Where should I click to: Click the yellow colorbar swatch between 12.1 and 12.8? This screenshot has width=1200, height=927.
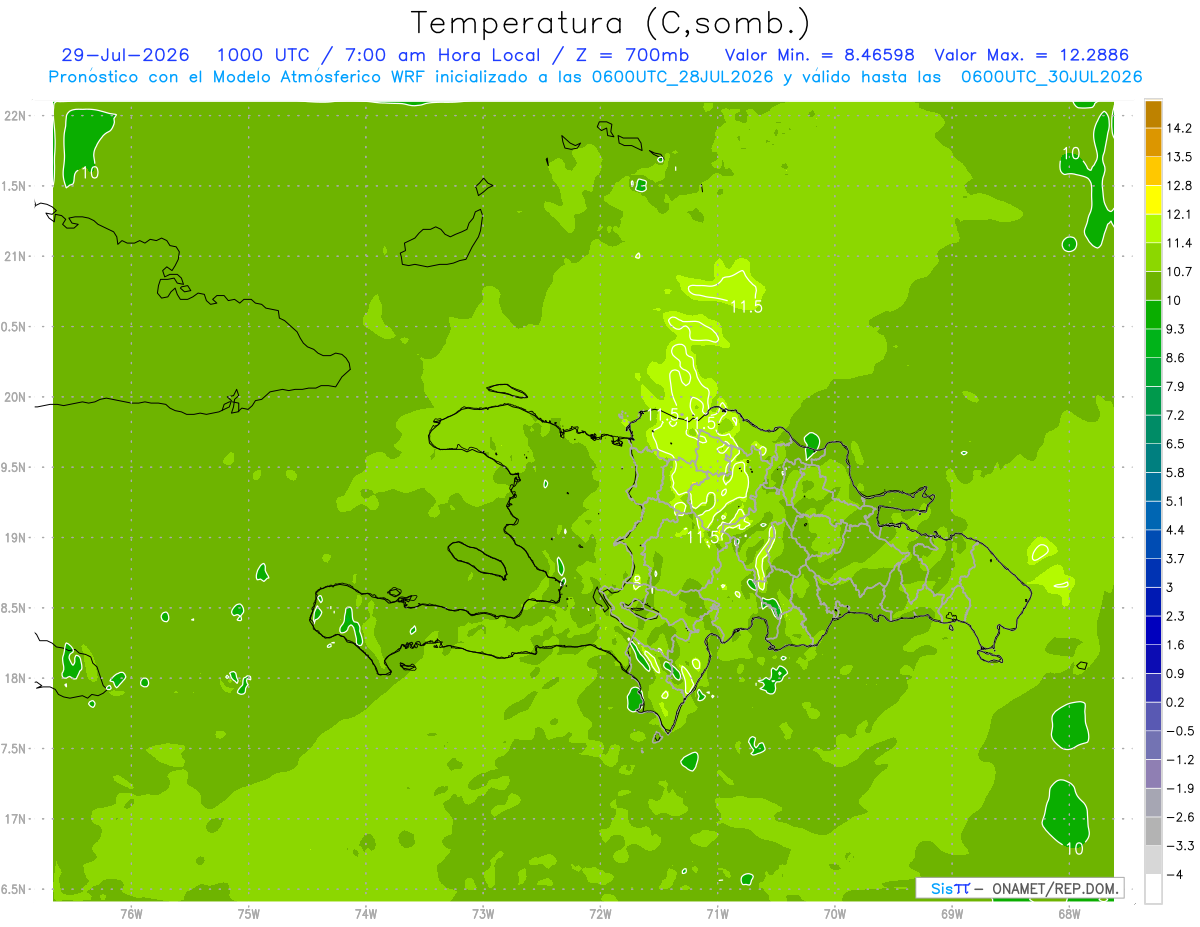(x=1153, y=200)
